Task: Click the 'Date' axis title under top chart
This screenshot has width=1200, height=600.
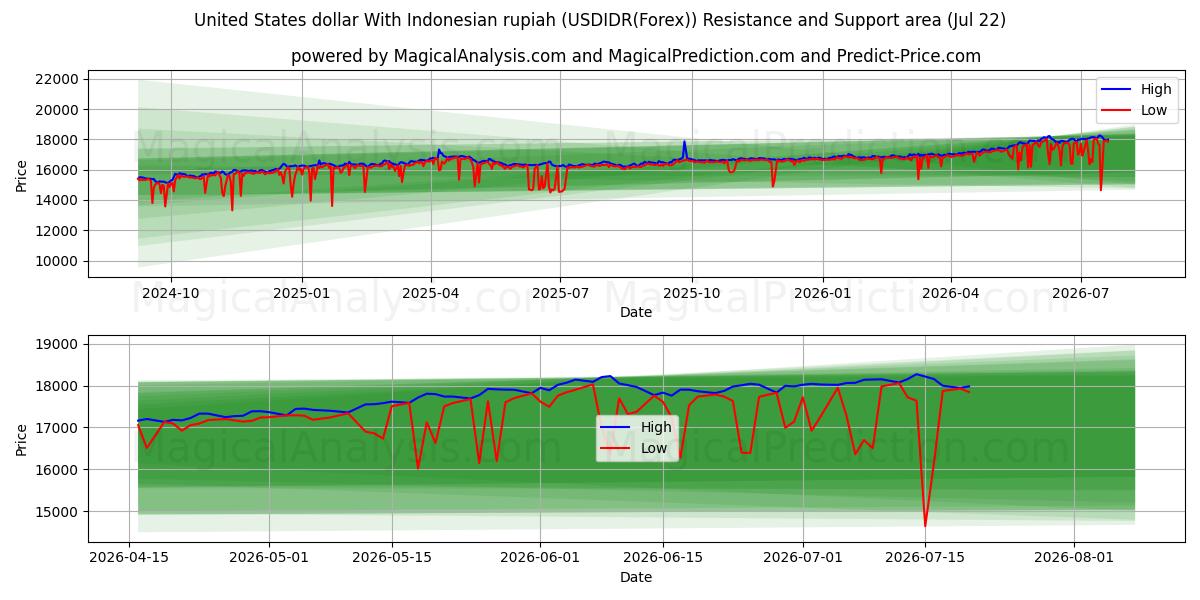Action: [636, 312]
